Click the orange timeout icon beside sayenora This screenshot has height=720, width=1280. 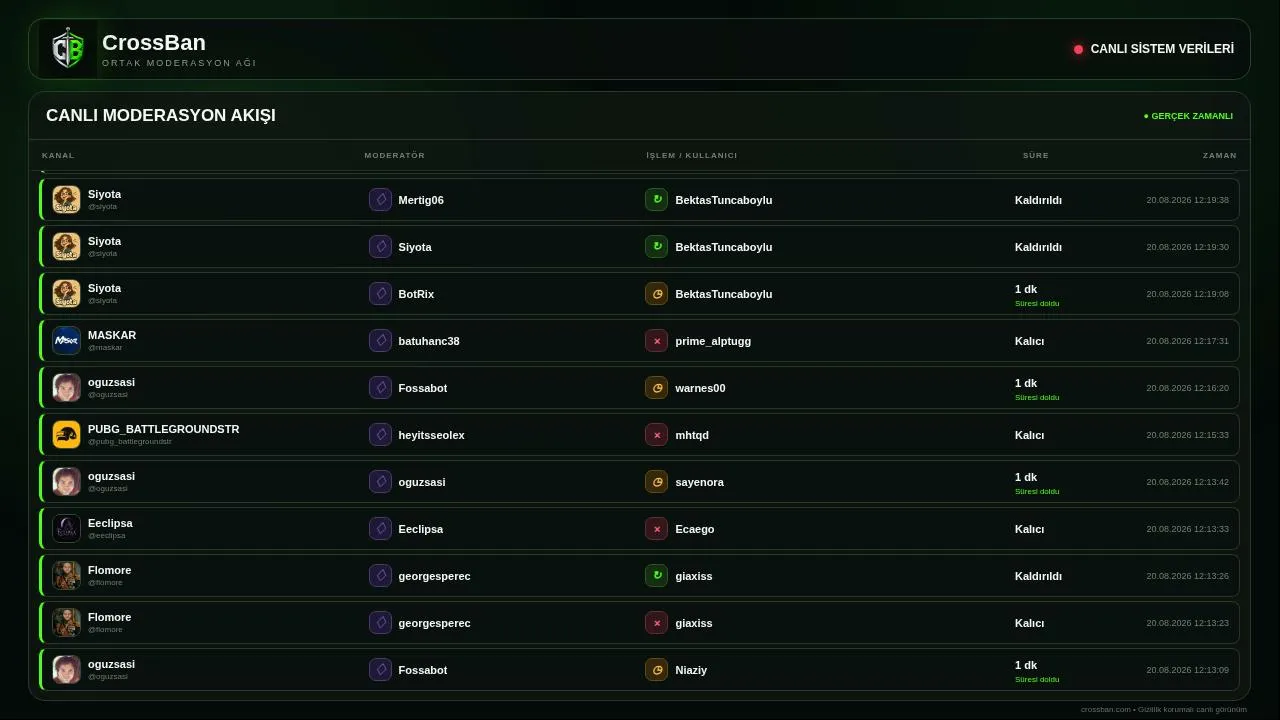656,482
